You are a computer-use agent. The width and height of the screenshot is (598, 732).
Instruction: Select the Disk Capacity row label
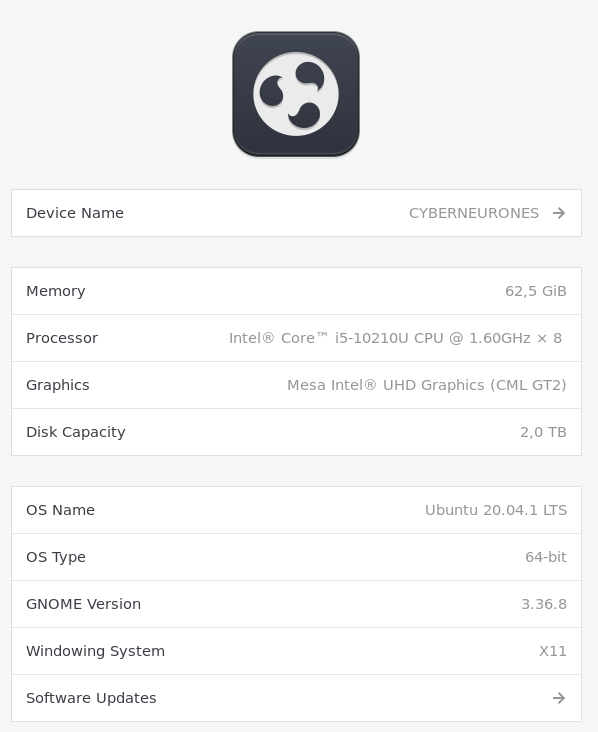(x=76, y=432)
